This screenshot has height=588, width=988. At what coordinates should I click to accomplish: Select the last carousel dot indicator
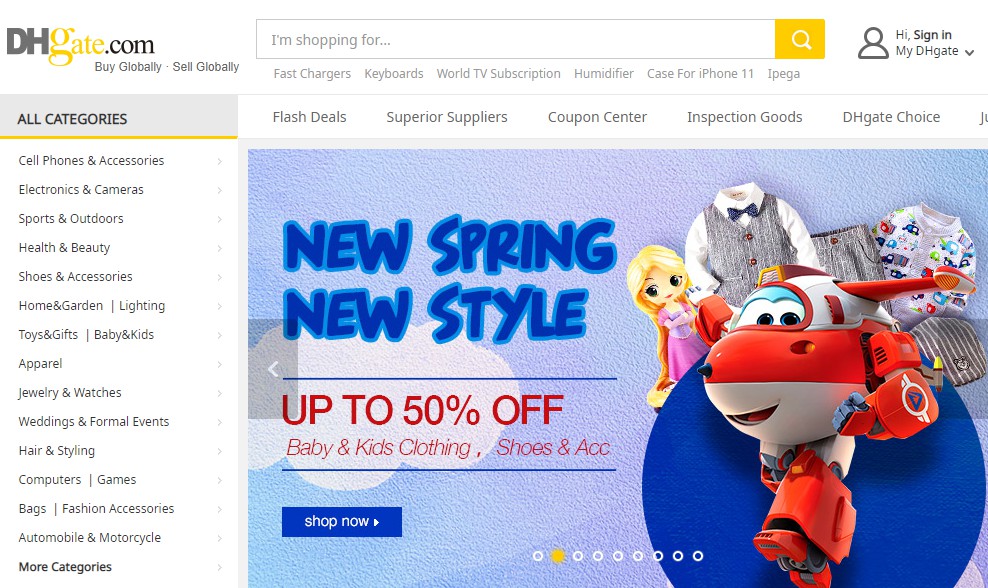tap(698, 556)
